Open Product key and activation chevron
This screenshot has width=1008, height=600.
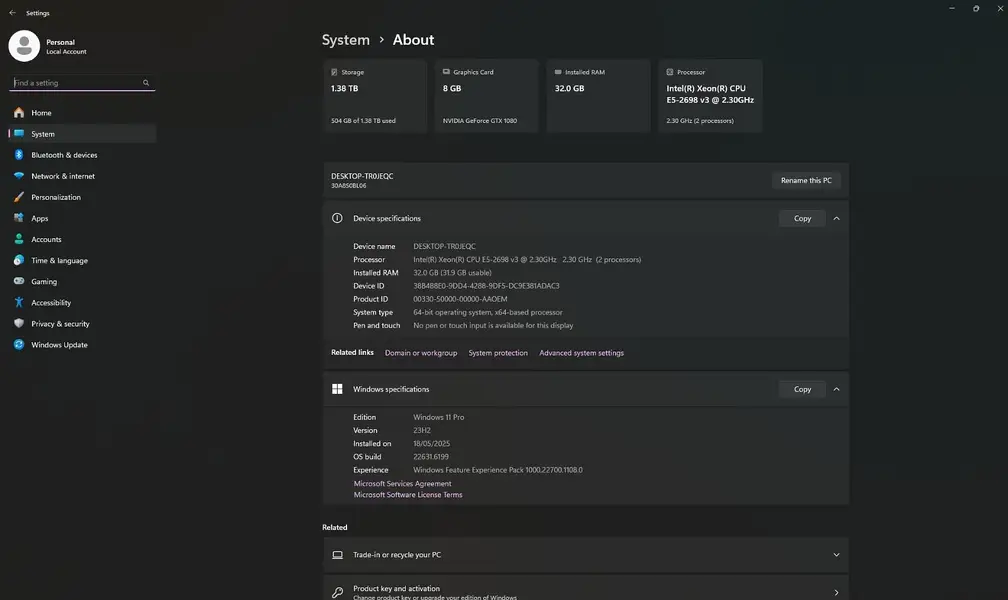(x=836, y=592)
